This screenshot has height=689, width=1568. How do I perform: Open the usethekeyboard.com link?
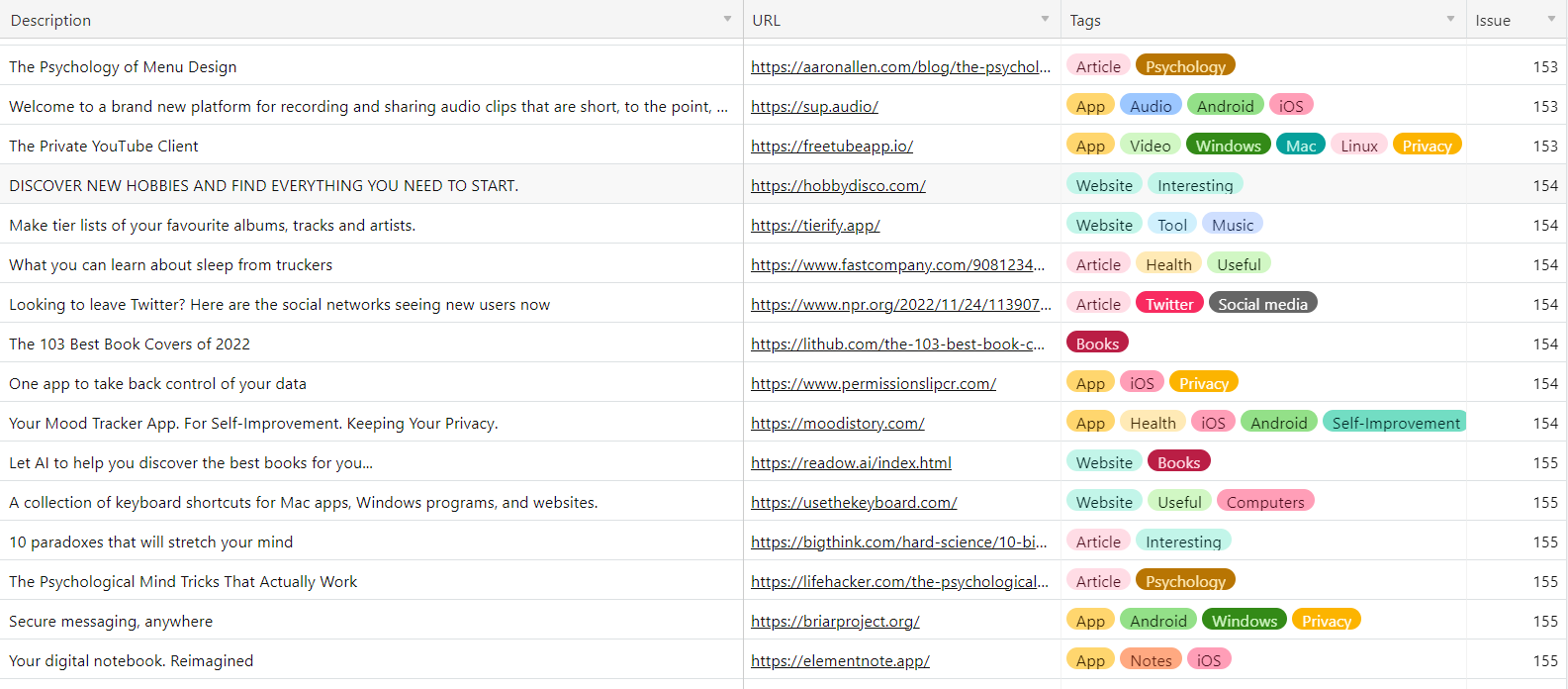(854, 502)
